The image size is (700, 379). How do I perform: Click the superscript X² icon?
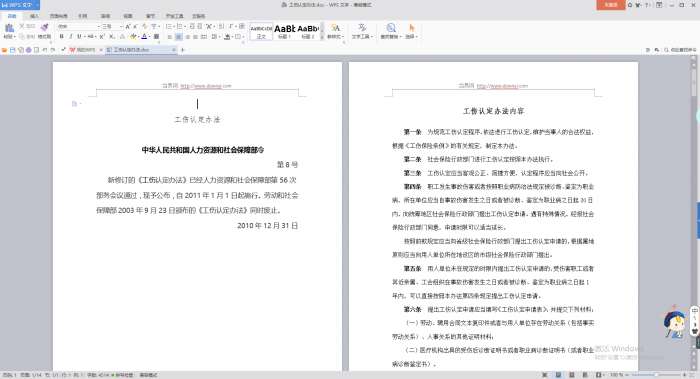(x=102, y=37)
